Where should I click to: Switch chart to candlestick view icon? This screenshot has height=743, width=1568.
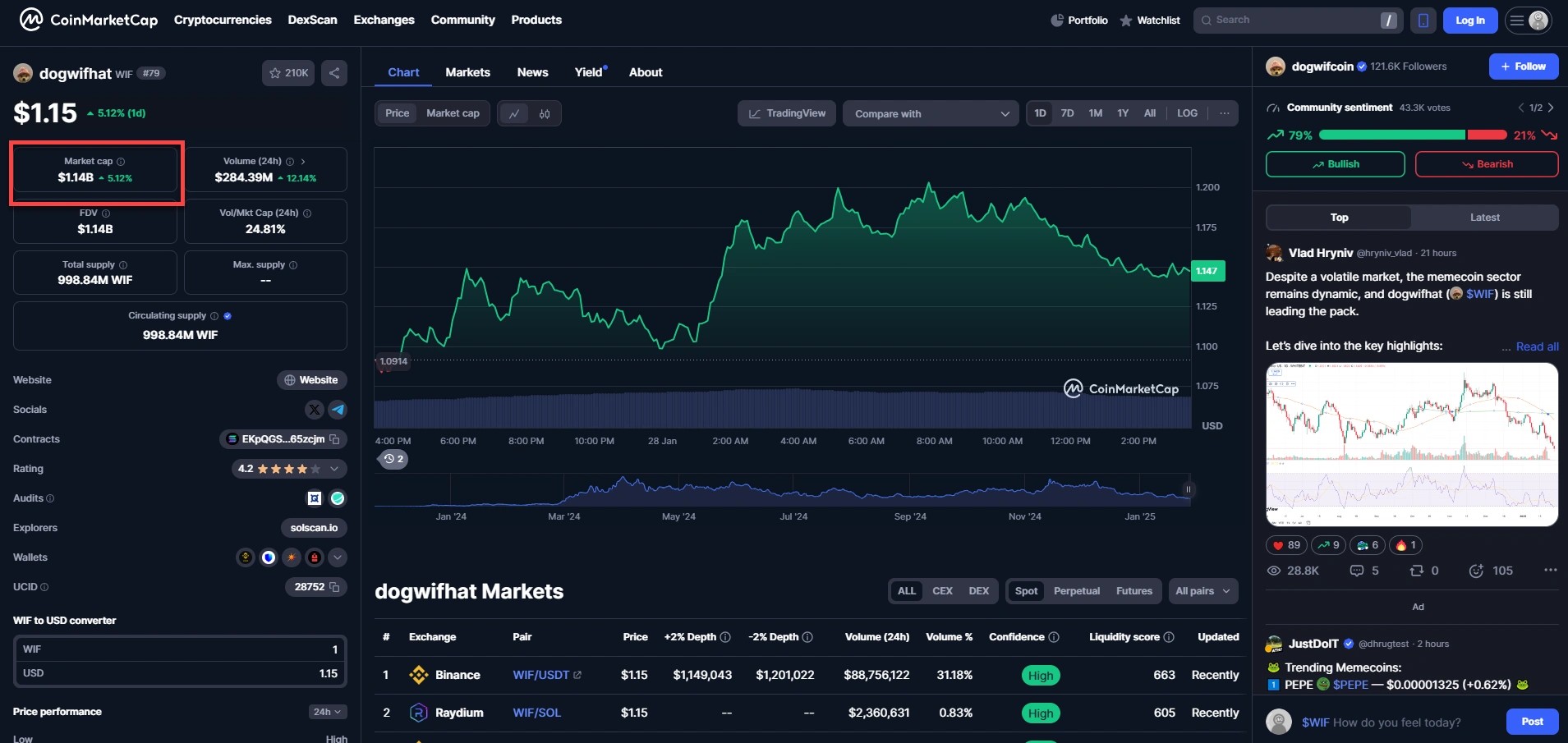[545, 113]
